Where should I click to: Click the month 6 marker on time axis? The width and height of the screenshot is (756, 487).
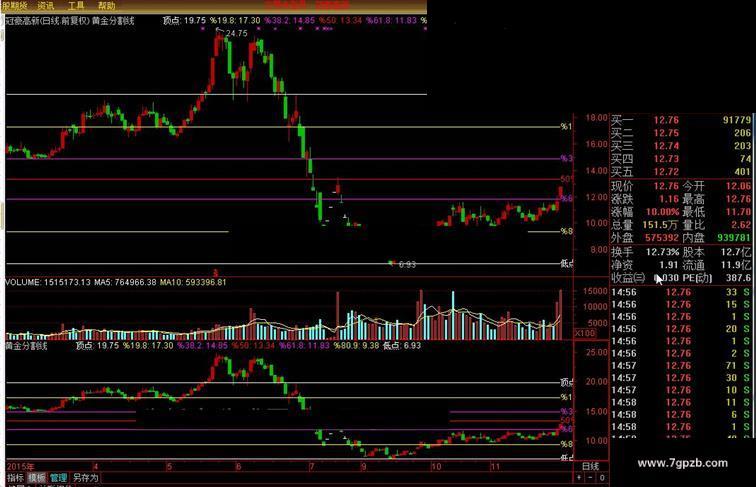coord(238,466)
